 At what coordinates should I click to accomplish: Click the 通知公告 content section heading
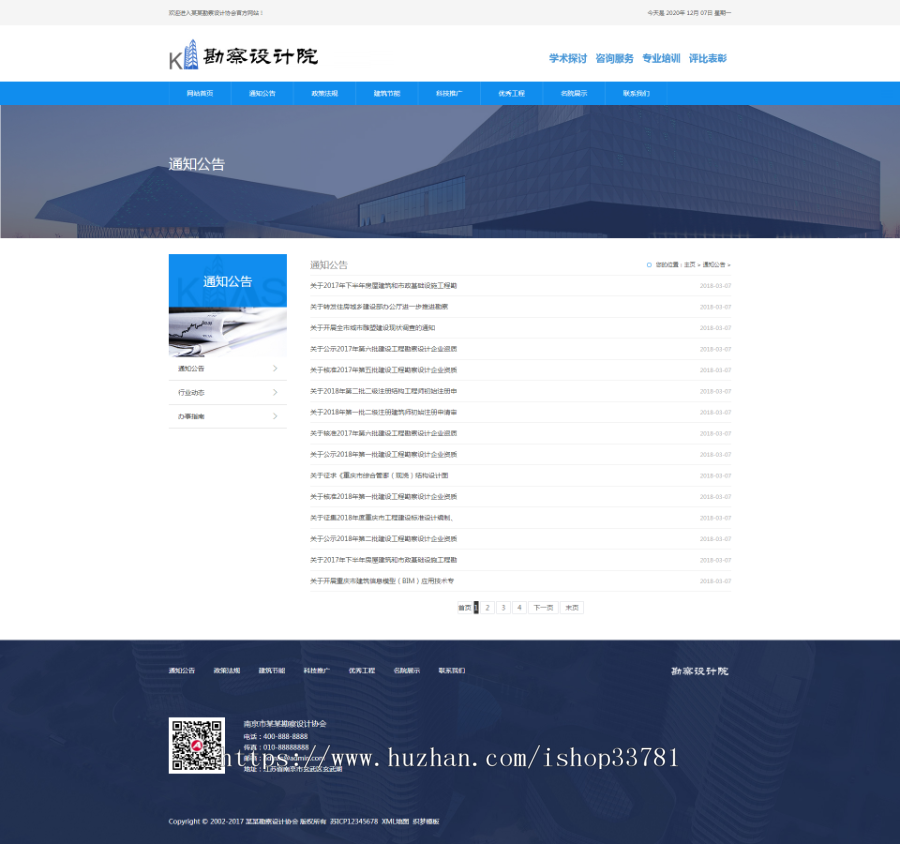(x=329, y=265)
